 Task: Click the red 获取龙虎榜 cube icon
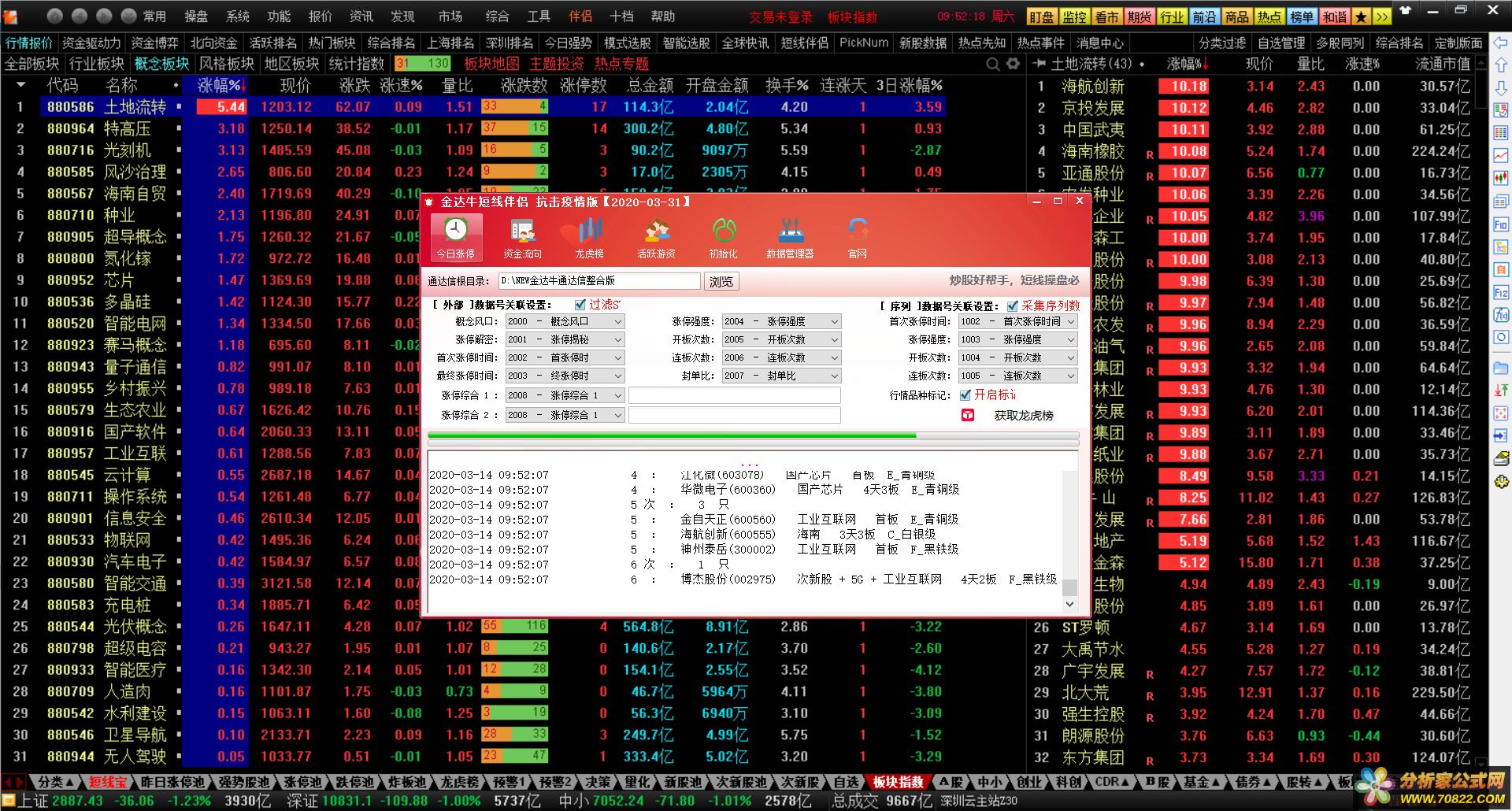coord(968,415)
